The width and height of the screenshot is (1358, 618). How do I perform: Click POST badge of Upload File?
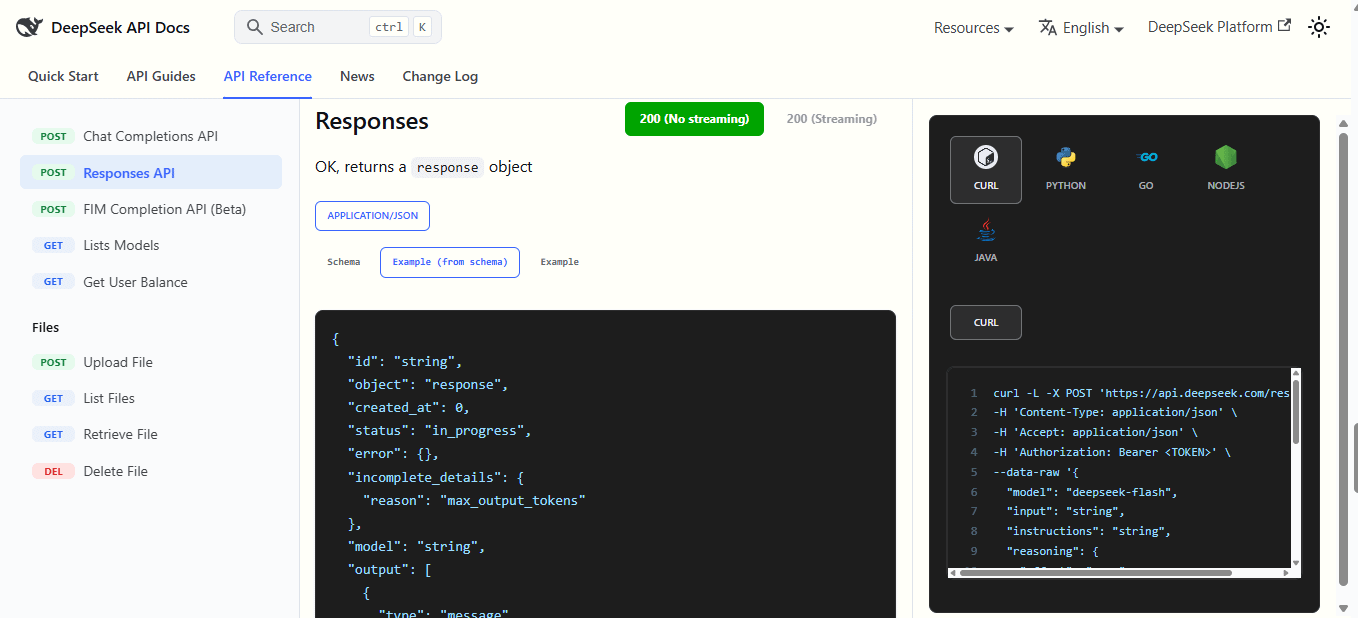pyautogui.click(x=54, y=362)
